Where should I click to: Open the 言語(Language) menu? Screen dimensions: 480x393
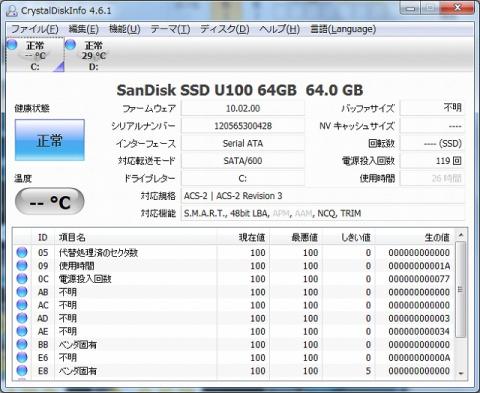tap(343, 29)
